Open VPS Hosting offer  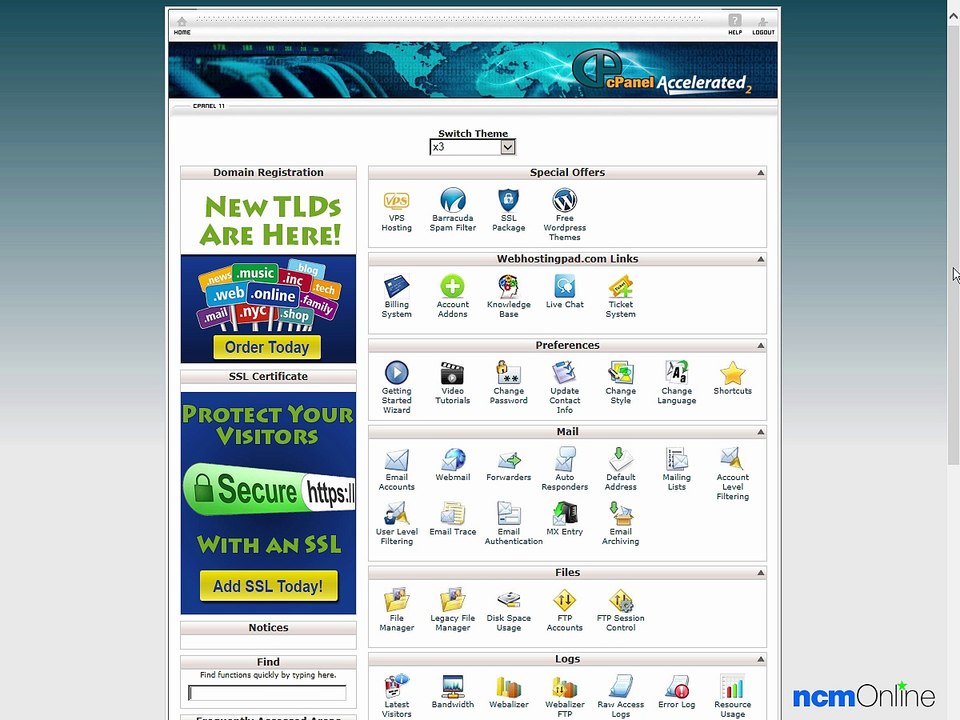click(396, 211)
